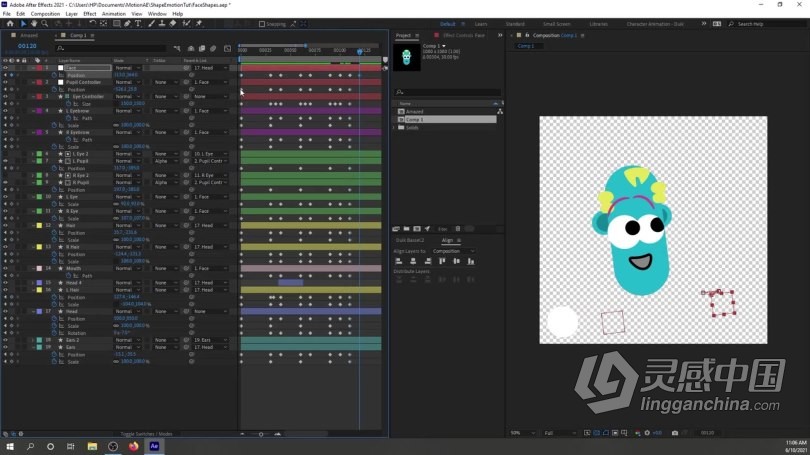Viewport: 810px width, 455px height.
Task: Switch to the Learn workspace
Action: 481,24
